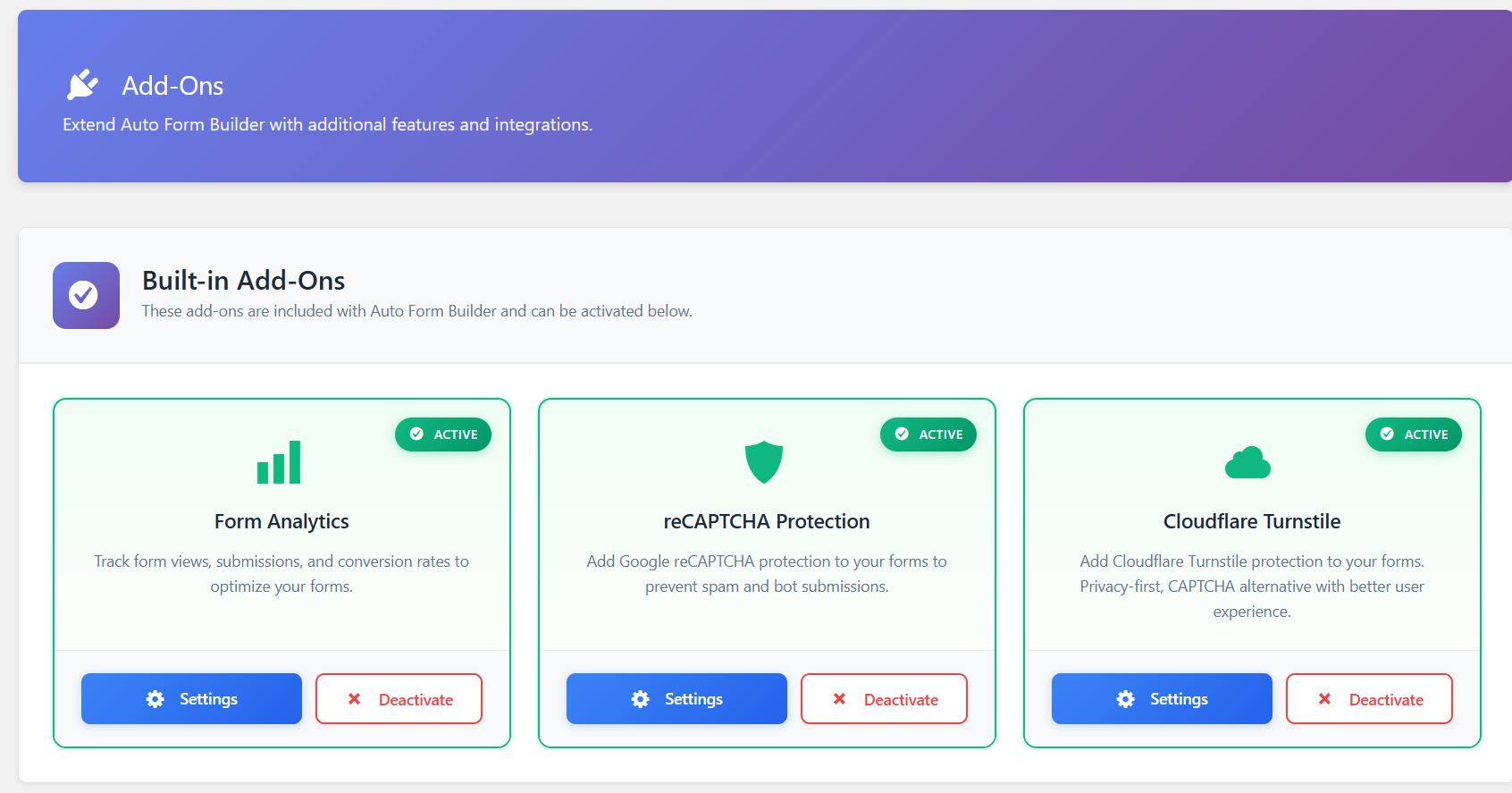Click the Form Analytics bar chart icon
This screenshot has width=1512, height=793.
[x=279, y=462]
